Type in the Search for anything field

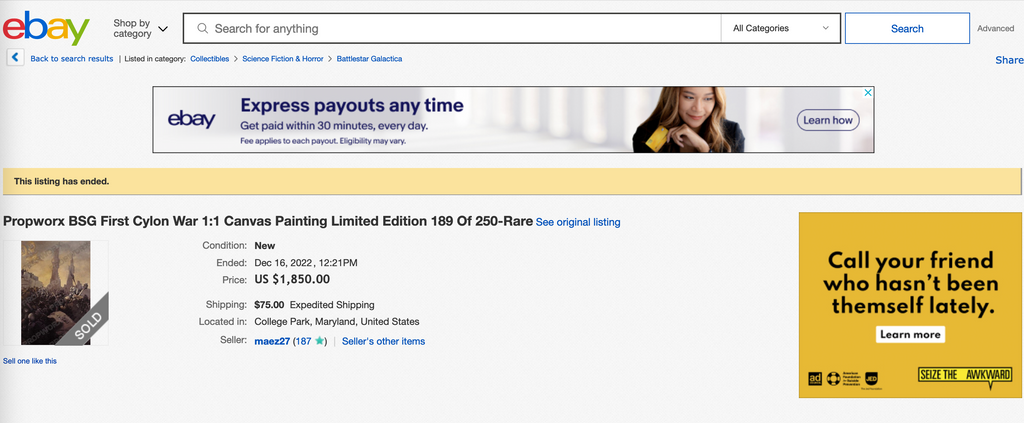pos(460,29)
